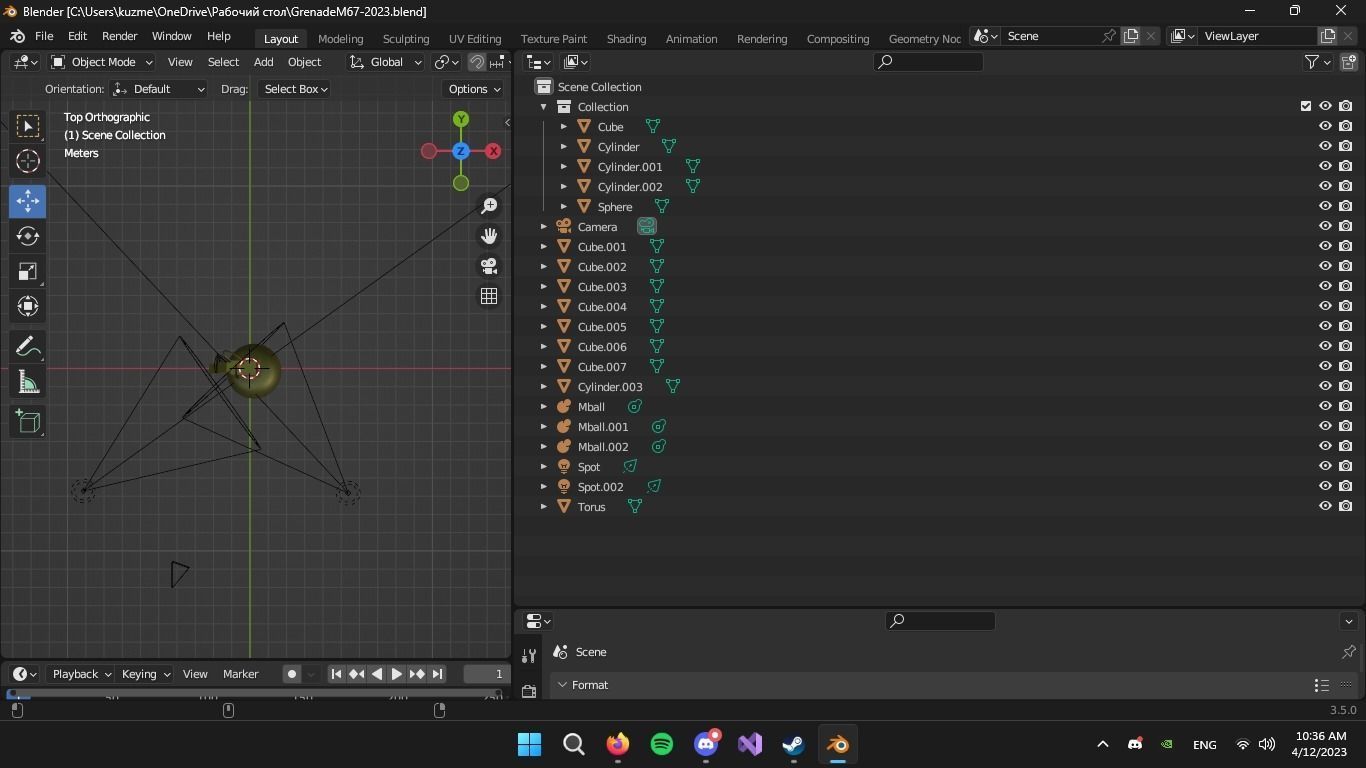Pin the Scene properties panel
This screenshot has height=768, width=1366.
tap(1348, 652)
